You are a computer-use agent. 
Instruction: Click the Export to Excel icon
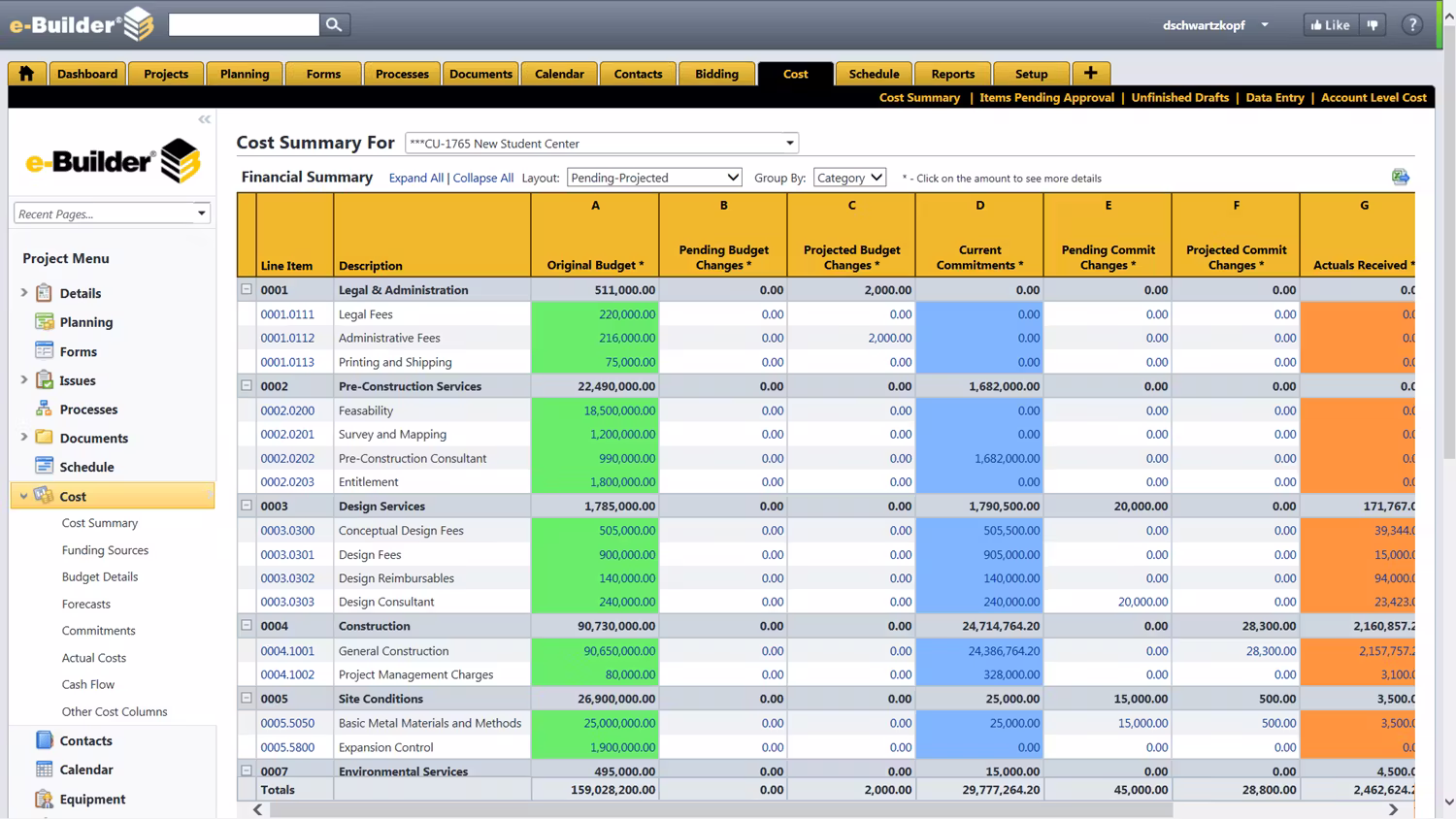click(x=1400, y=177)
